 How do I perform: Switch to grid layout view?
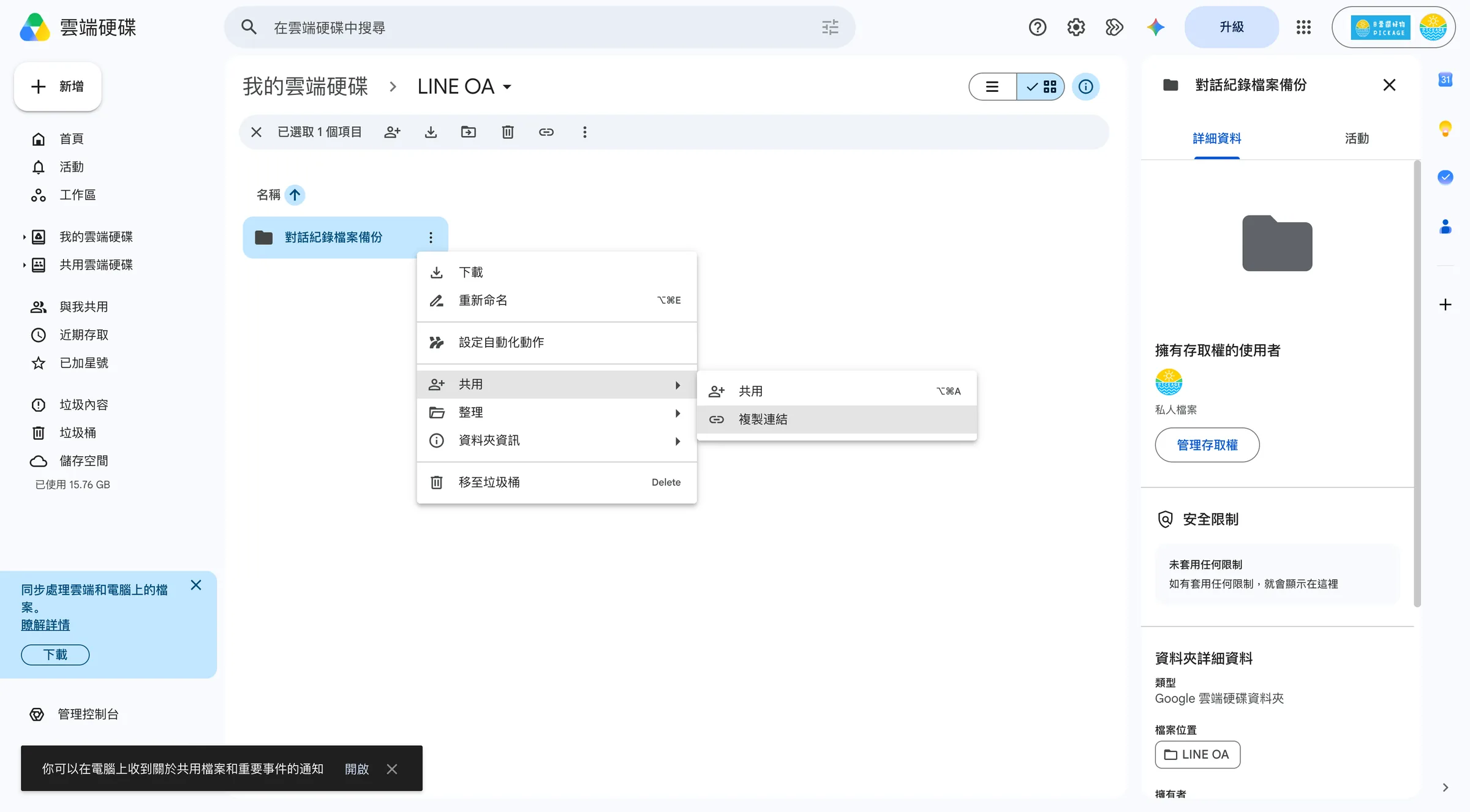(1041, 86)
